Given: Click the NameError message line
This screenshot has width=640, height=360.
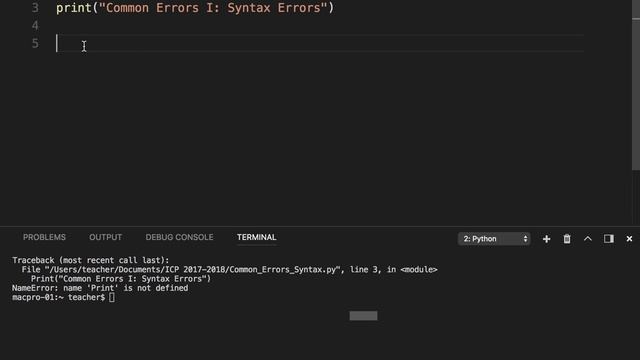Looking at the screenshot, I should (x=100, y=288).
